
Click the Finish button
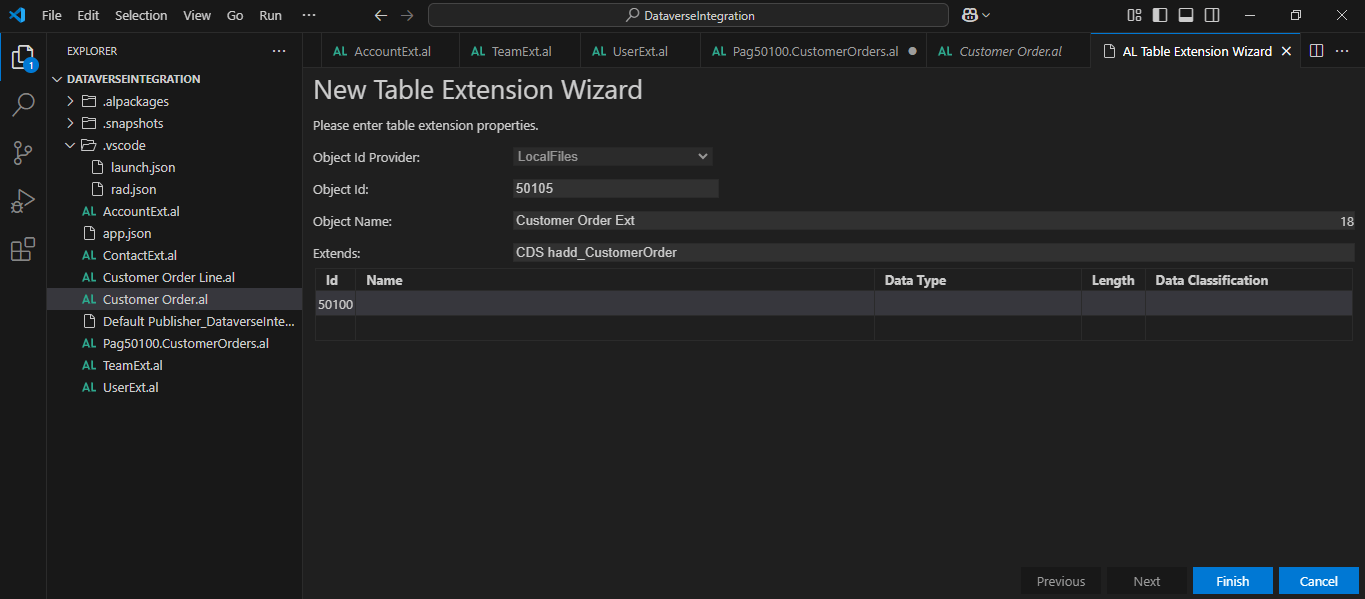1232,581
